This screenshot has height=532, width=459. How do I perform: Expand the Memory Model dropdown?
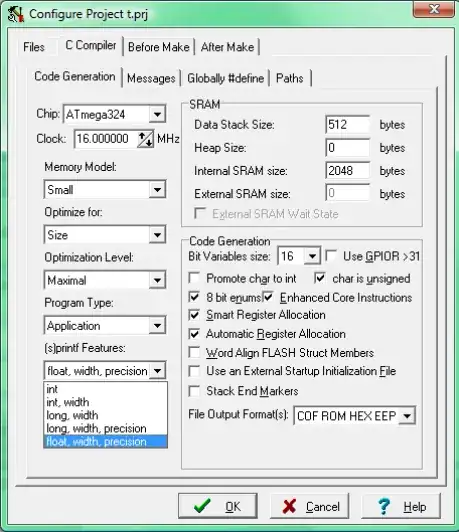click(x=157, y=189)
